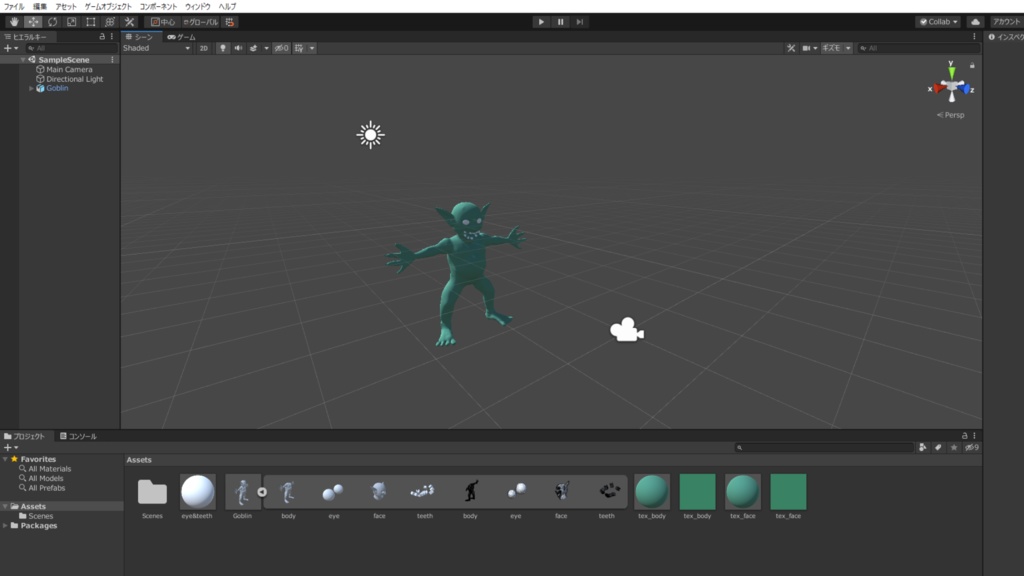Open the Gizmos (ギズモ) dropdown arrow
Image resolution: width=1024 pixels, height=576 pixels.
[848, 48]
